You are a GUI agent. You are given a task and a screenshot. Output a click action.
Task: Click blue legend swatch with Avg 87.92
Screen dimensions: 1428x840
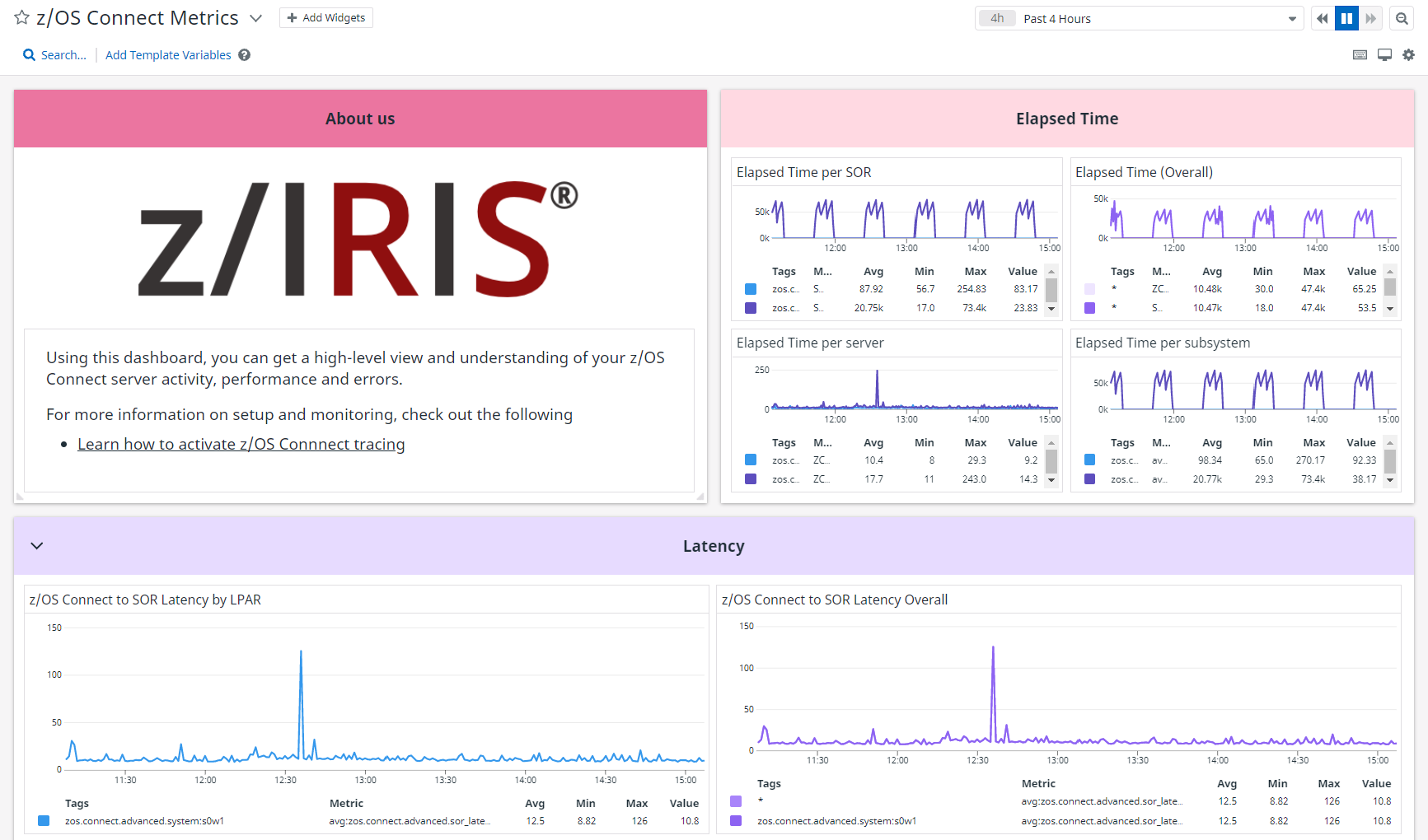(x=751, y=289)
